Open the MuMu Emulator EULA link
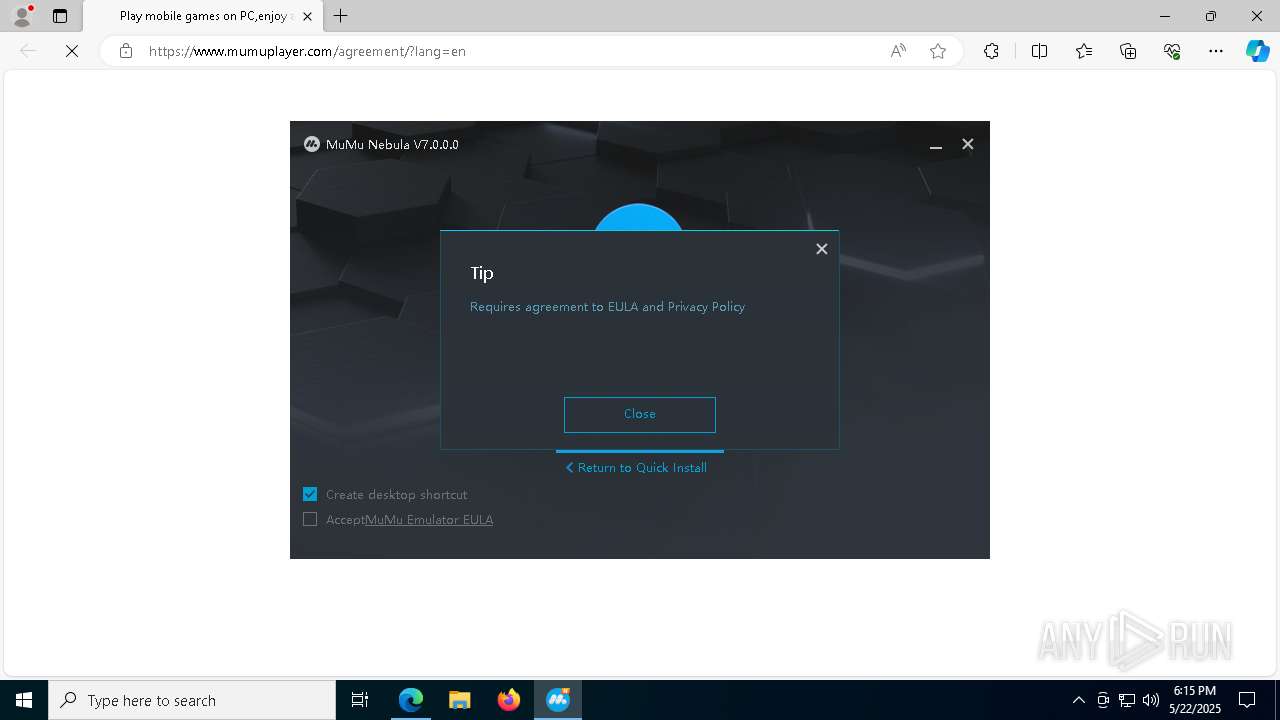 [x=429, y=520]
